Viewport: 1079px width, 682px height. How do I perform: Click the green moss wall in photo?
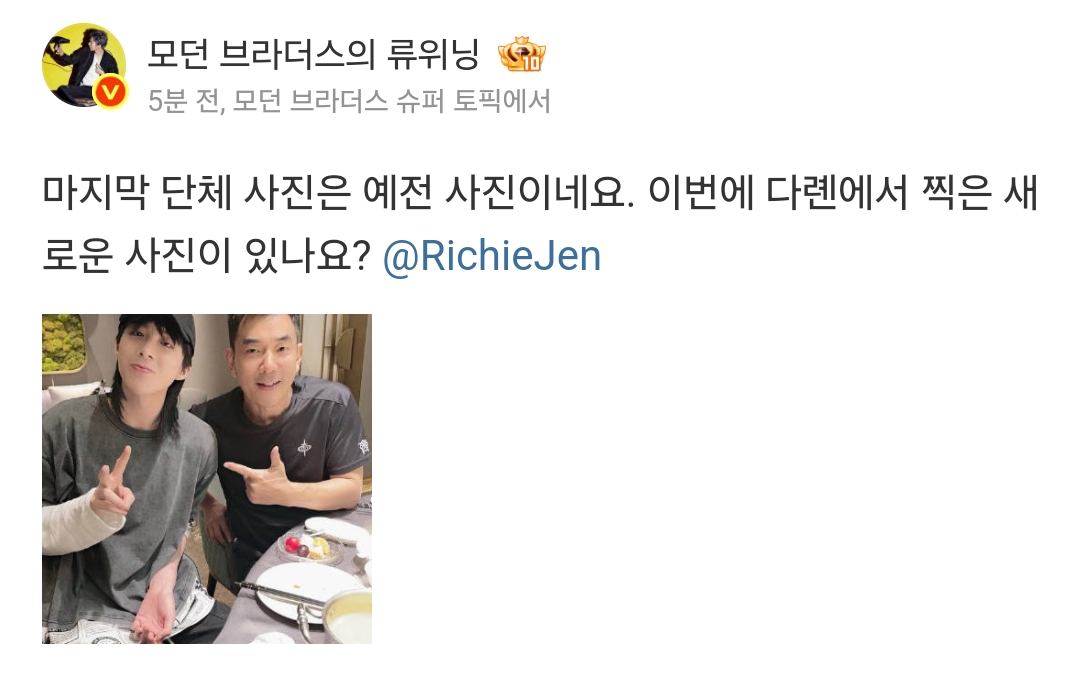tap(62, 342)
